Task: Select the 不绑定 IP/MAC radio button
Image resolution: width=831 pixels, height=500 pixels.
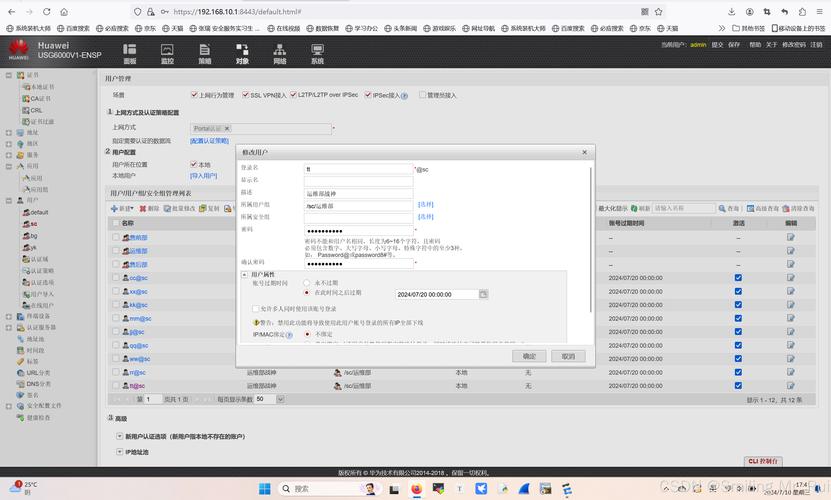Action: tap(307, 334)
